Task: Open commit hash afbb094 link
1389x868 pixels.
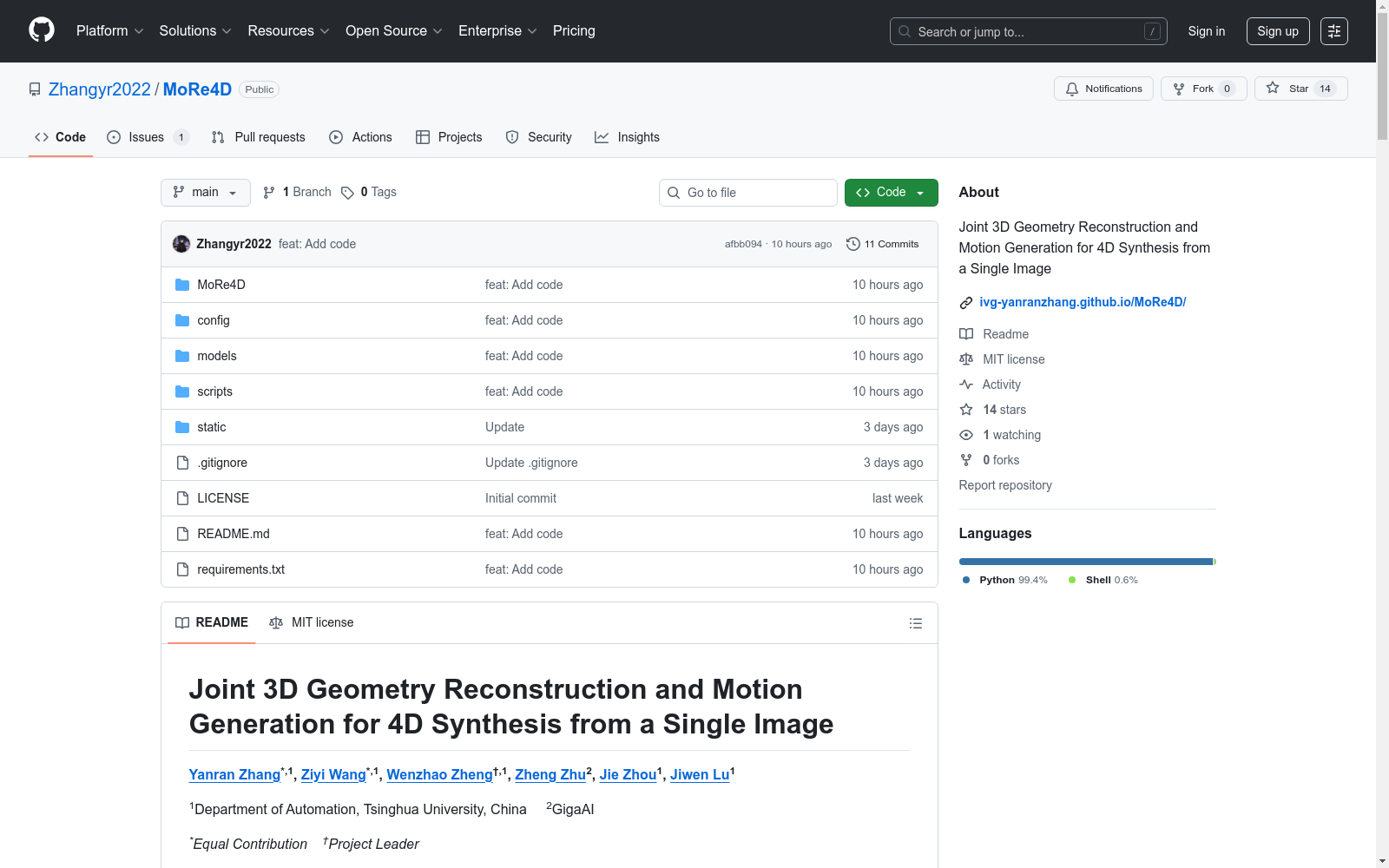Action: (x=743, y=245)
